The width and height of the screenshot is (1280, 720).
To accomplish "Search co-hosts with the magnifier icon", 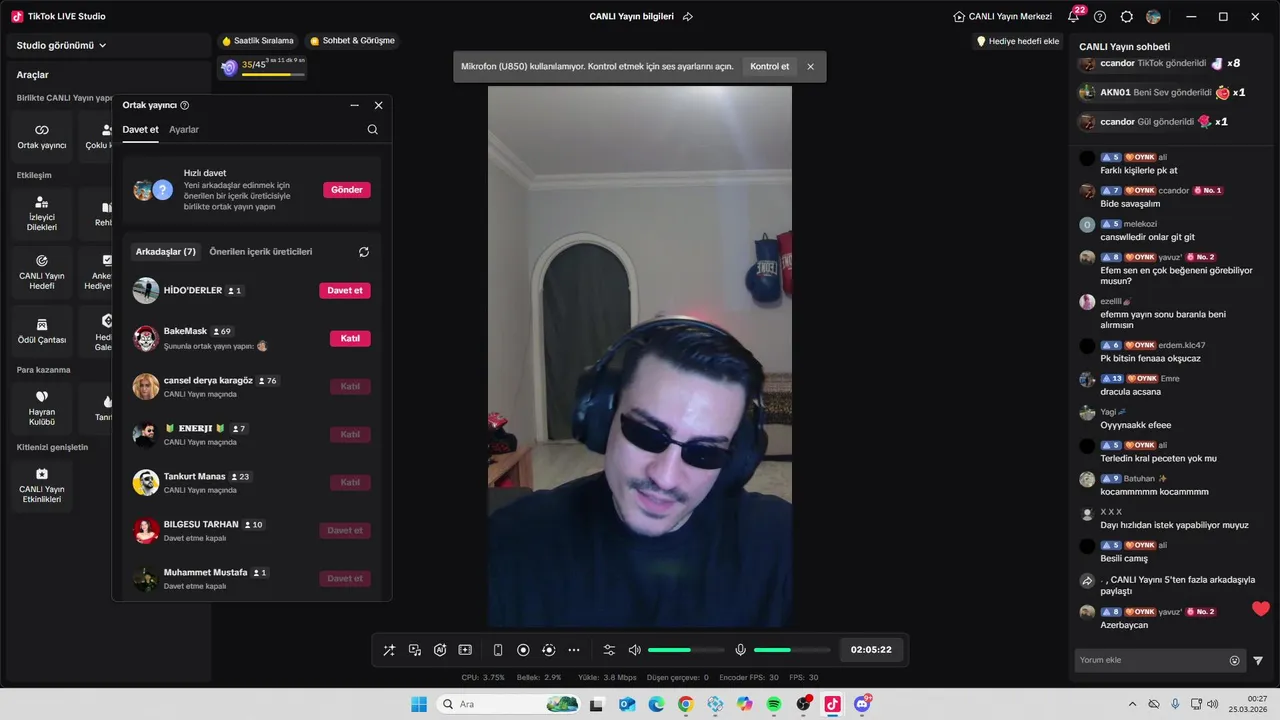I will pyautogui.click(x=373, y=129).
